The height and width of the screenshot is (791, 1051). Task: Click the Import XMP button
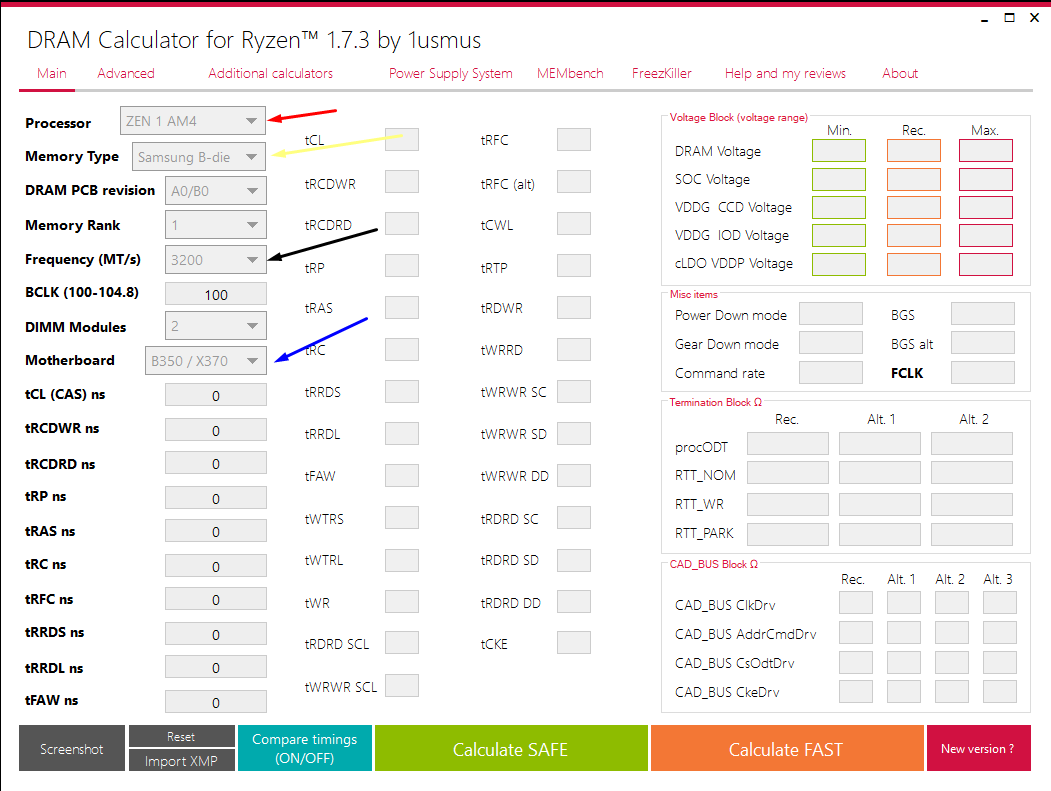coord(182,760)
